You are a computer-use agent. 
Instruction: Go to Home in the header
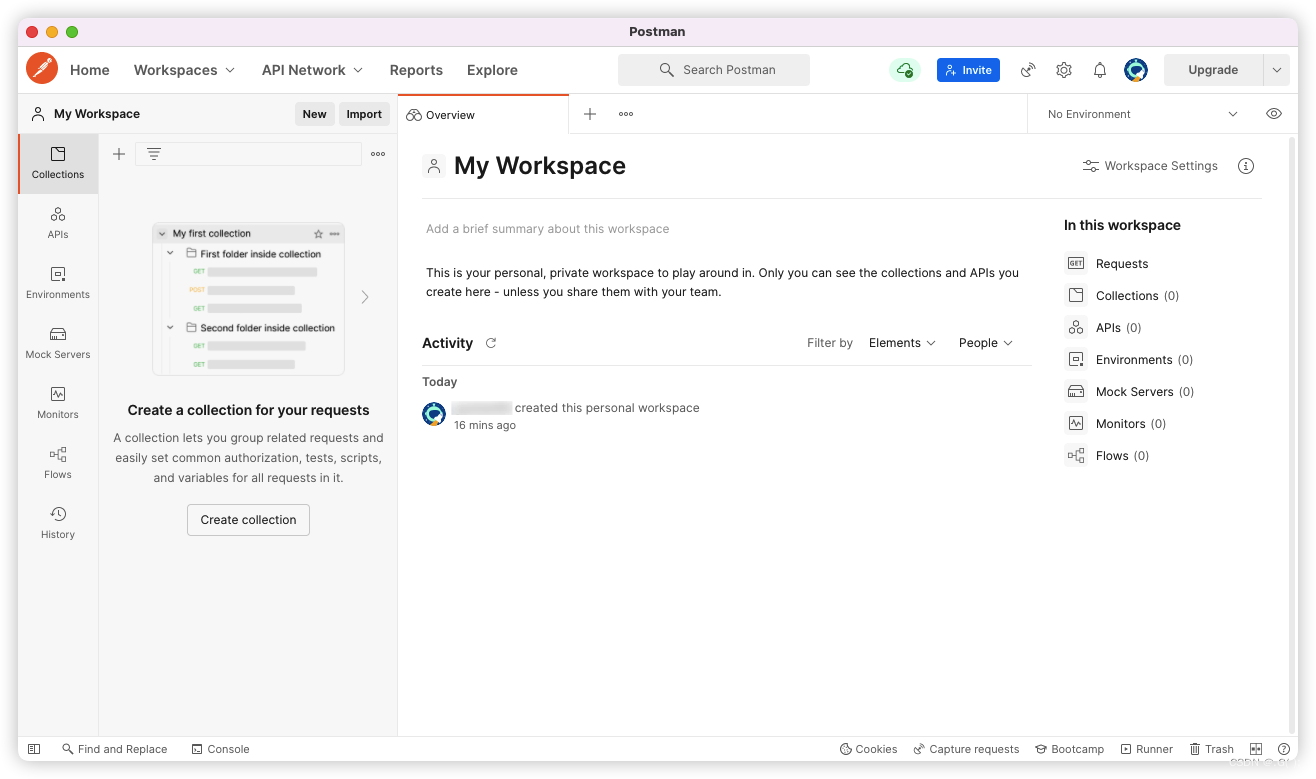click(90, 70)
